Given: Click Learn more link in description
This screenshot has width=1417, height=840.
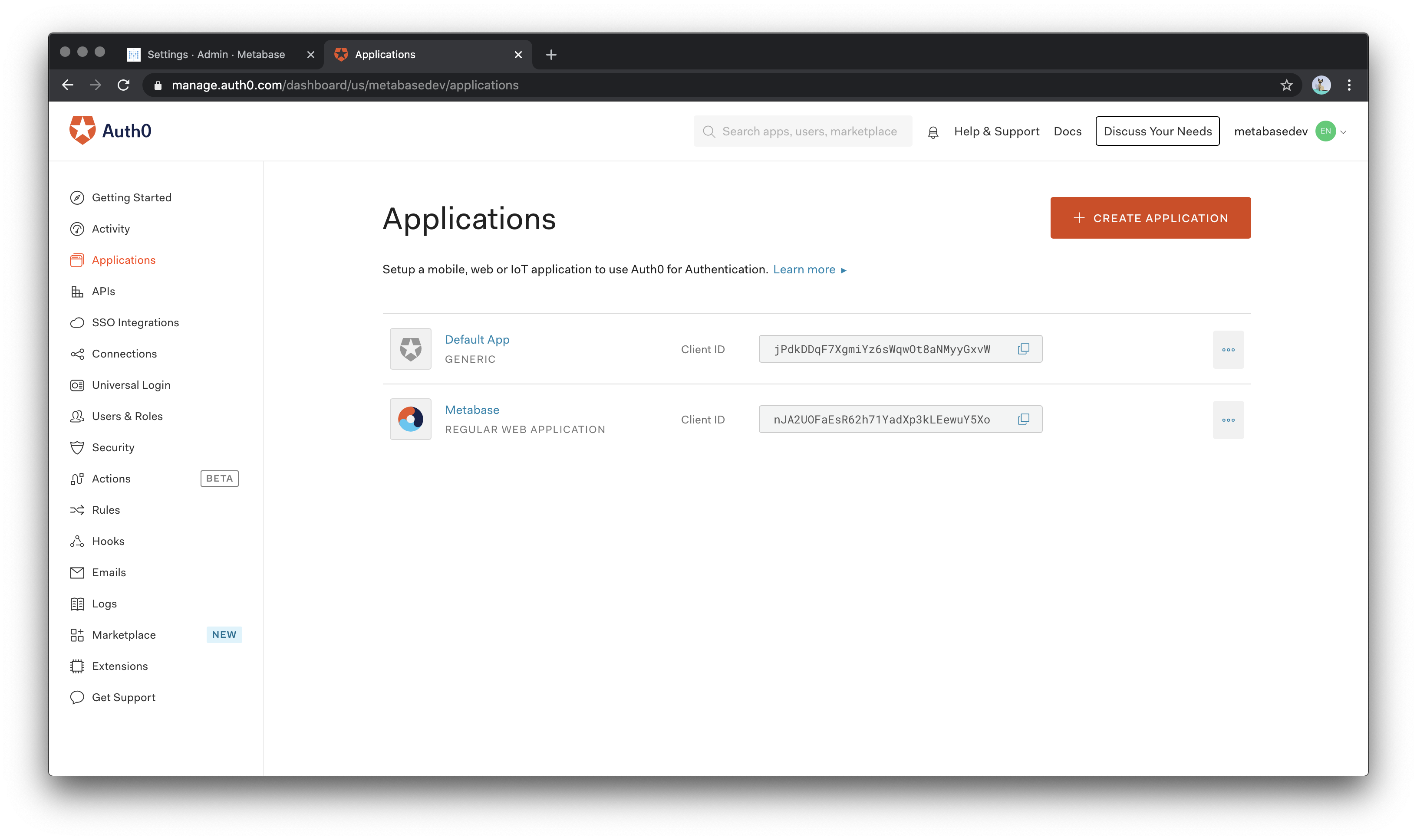Looking at the screenshot, I should pos(806,269).
